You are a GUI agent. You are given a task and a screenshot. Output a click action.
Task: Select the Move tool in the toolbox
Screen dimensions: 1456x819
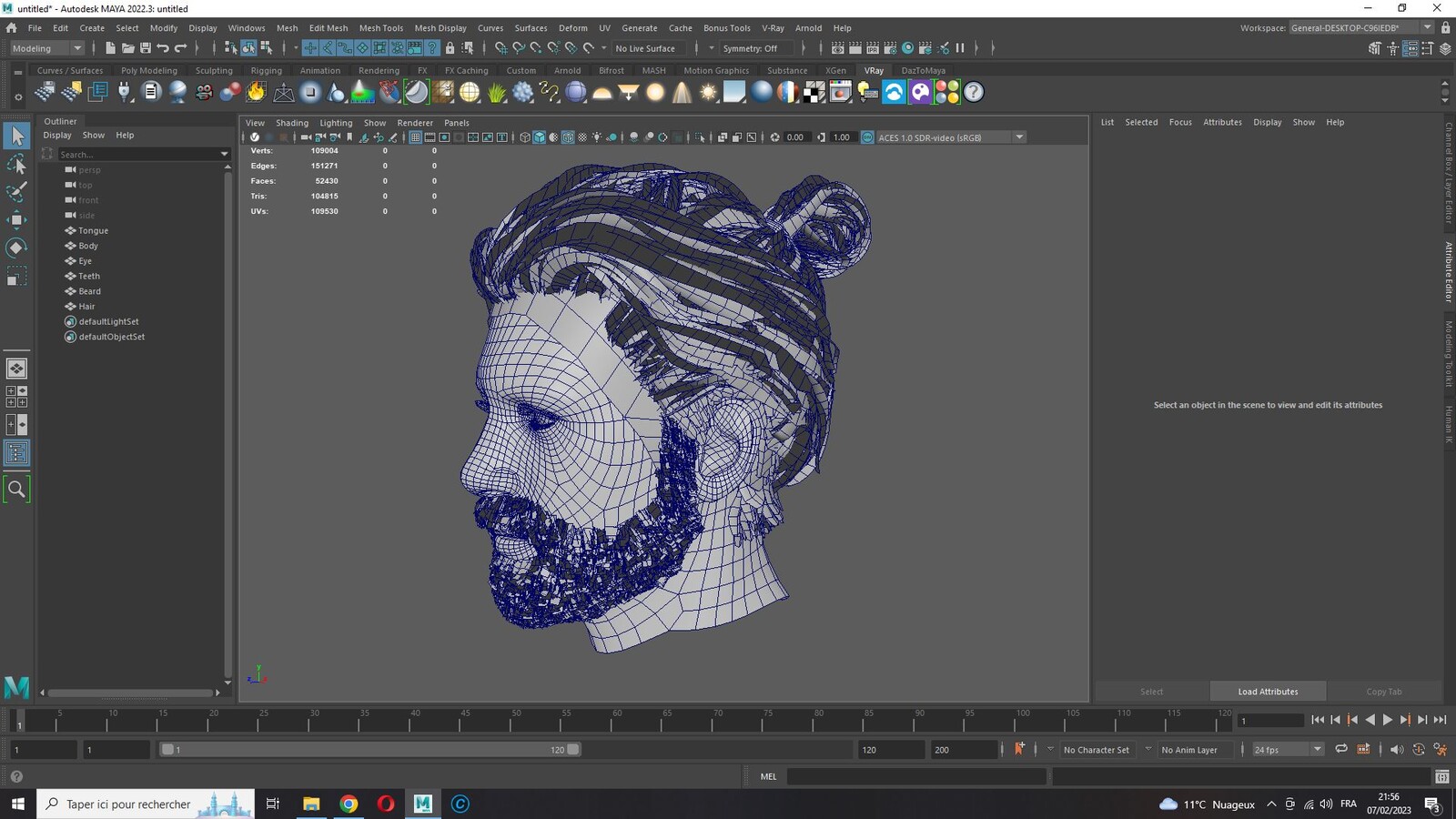(16, 219)
